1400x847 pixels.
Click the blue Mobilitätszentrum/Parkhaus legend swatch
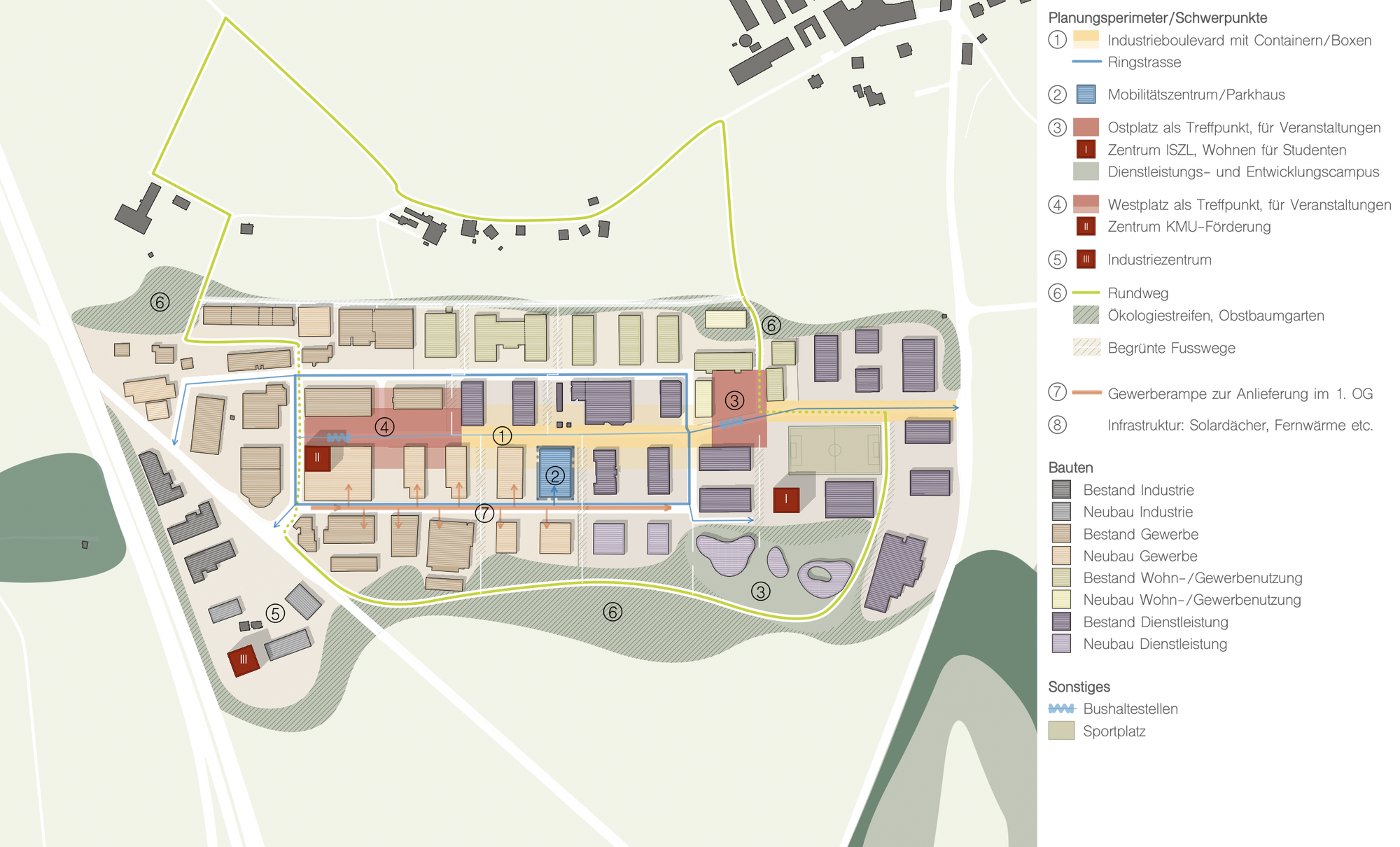tap(1086, 94)
